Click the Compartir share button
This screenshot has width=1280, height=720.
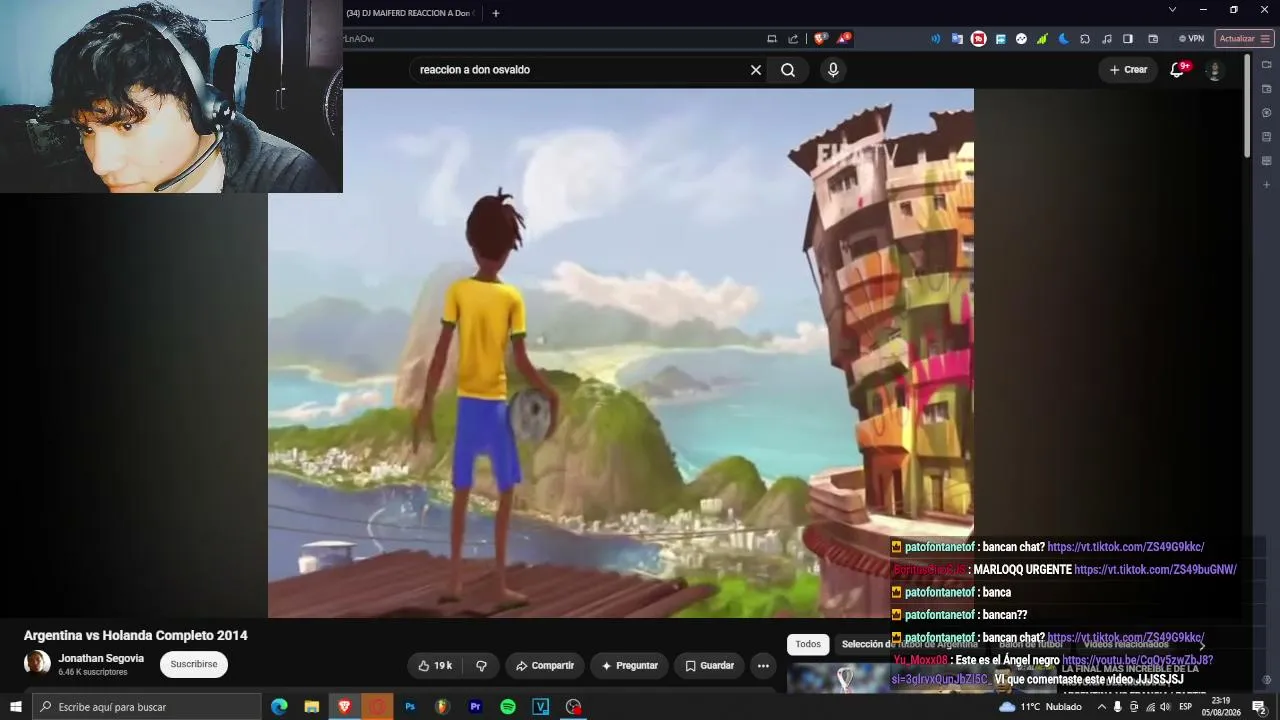545,666
